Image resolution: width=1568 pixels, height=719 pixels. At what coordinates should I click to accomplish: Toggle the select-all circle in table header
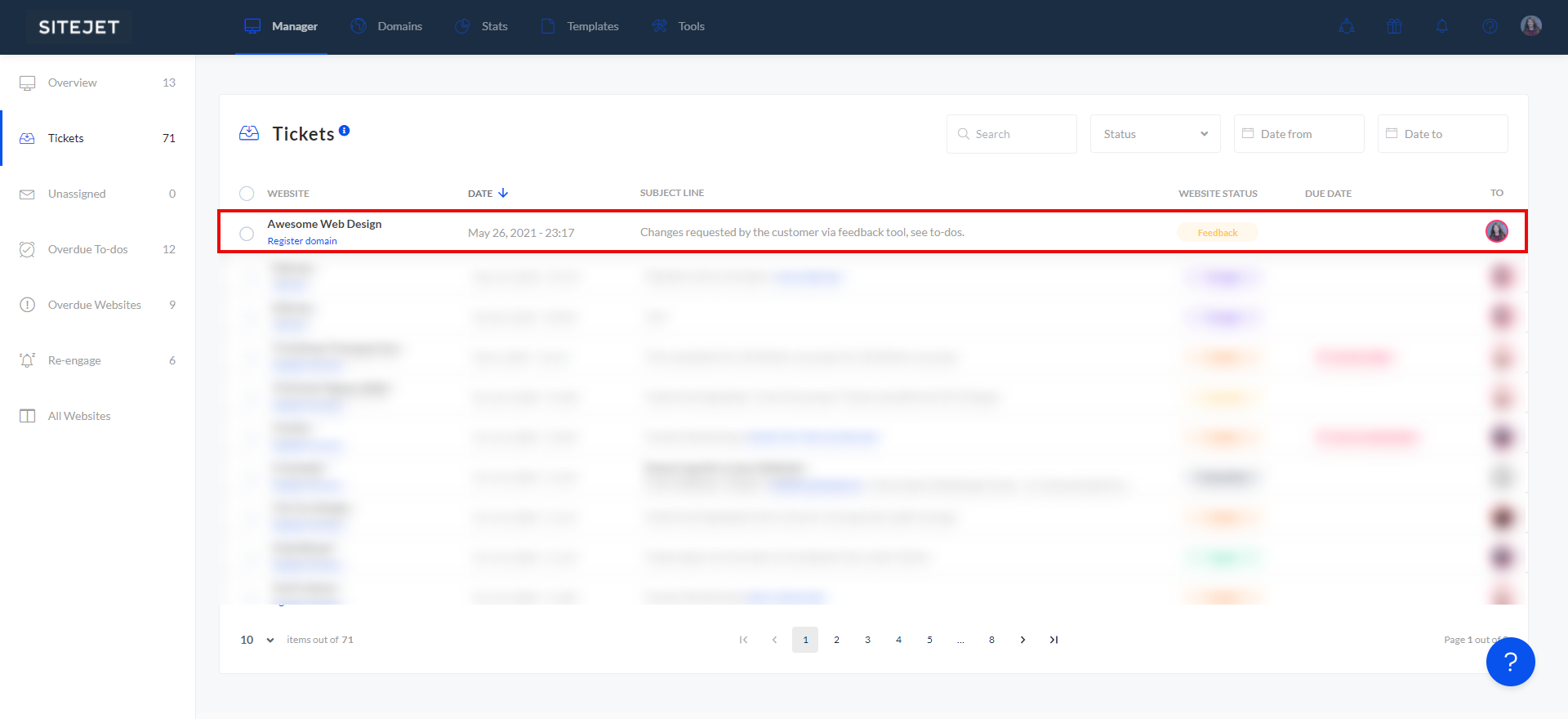coord(247,194)
